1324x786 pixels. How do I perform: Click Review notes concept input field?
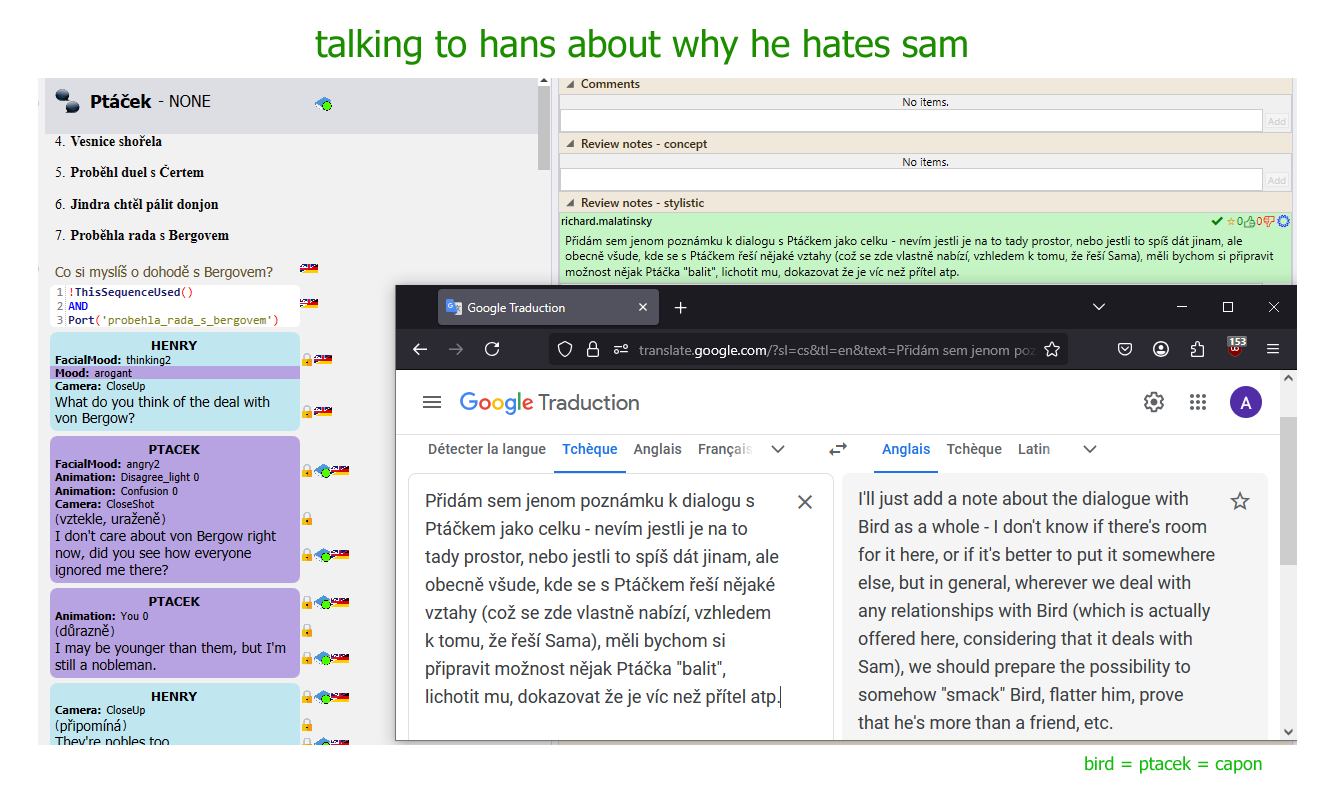tap(911, 180)
